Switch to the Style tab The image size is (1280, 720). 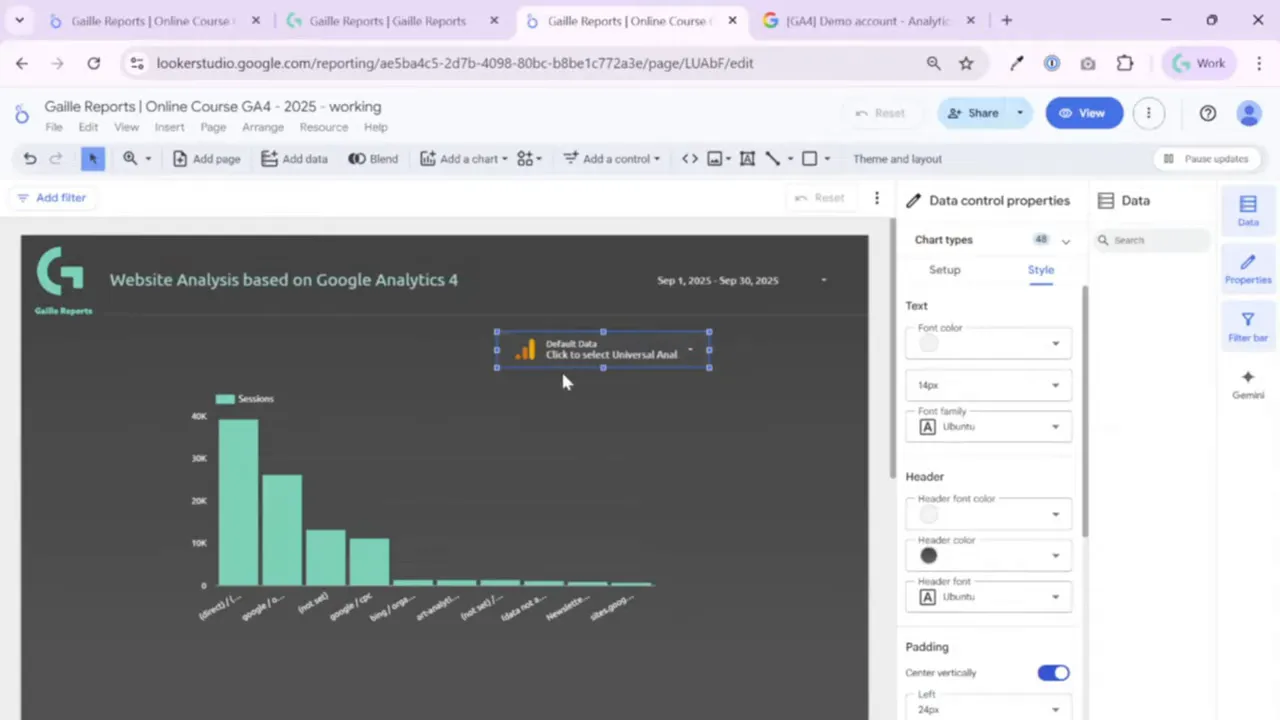tap(1040, 269)
